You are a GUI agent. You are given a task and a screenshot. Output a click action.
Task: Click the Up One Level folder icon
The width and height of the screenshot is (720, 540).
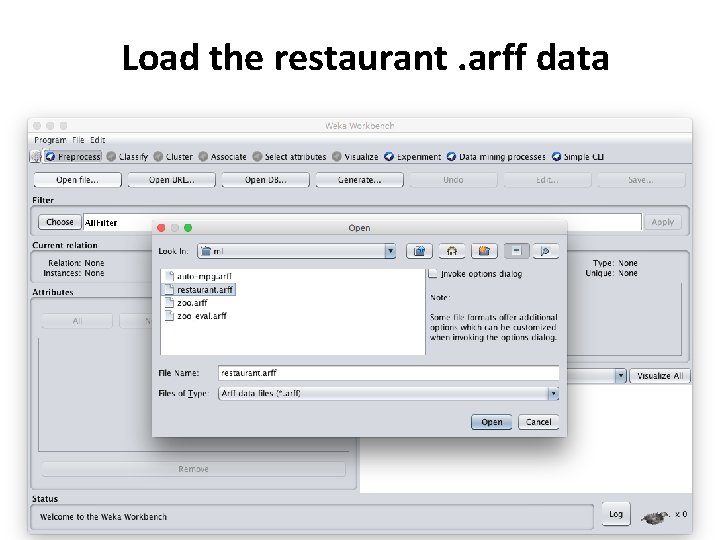[419, 251]
